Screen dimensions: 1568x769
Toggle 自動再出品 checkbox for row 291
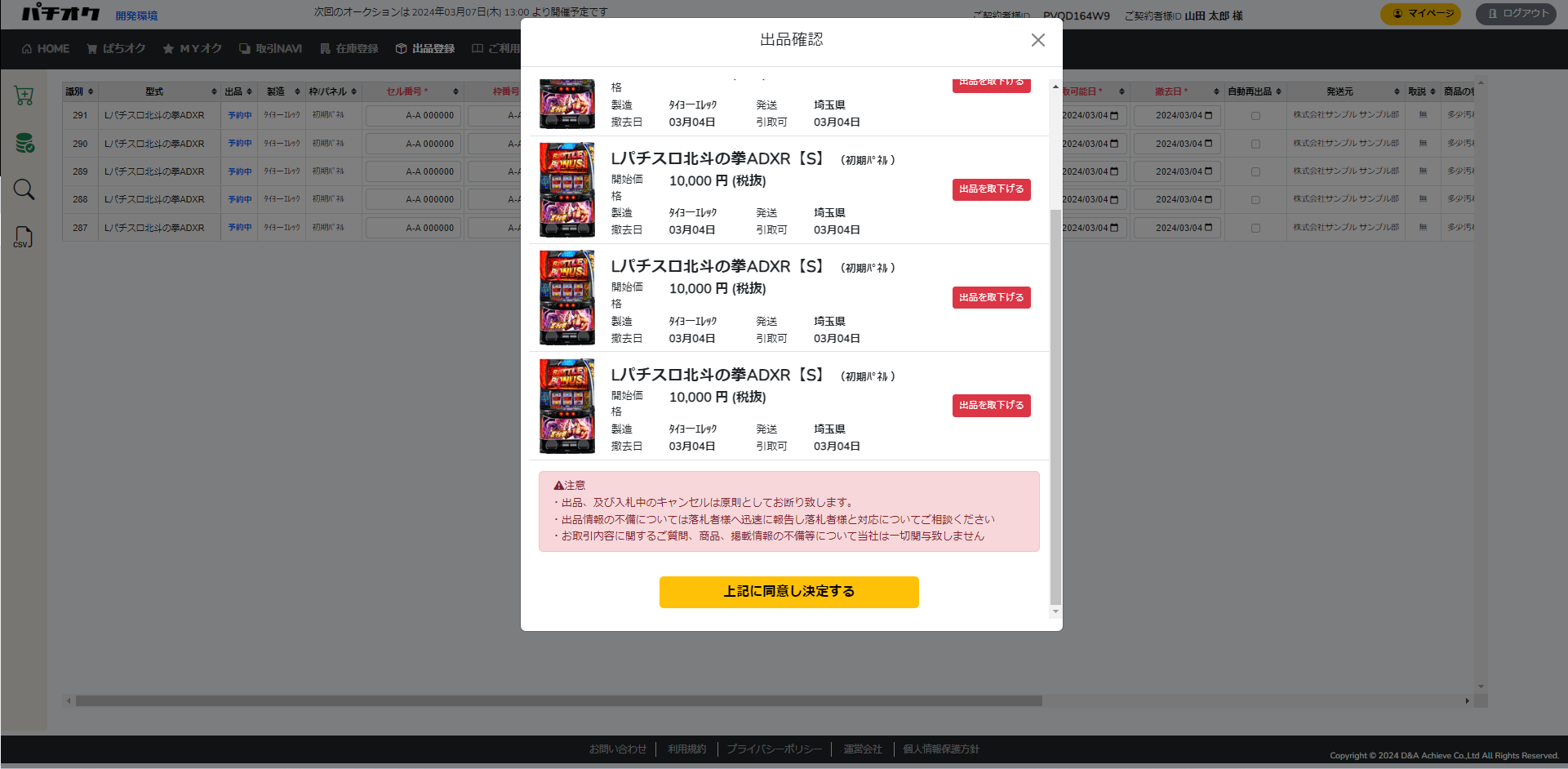[1255, 116]
